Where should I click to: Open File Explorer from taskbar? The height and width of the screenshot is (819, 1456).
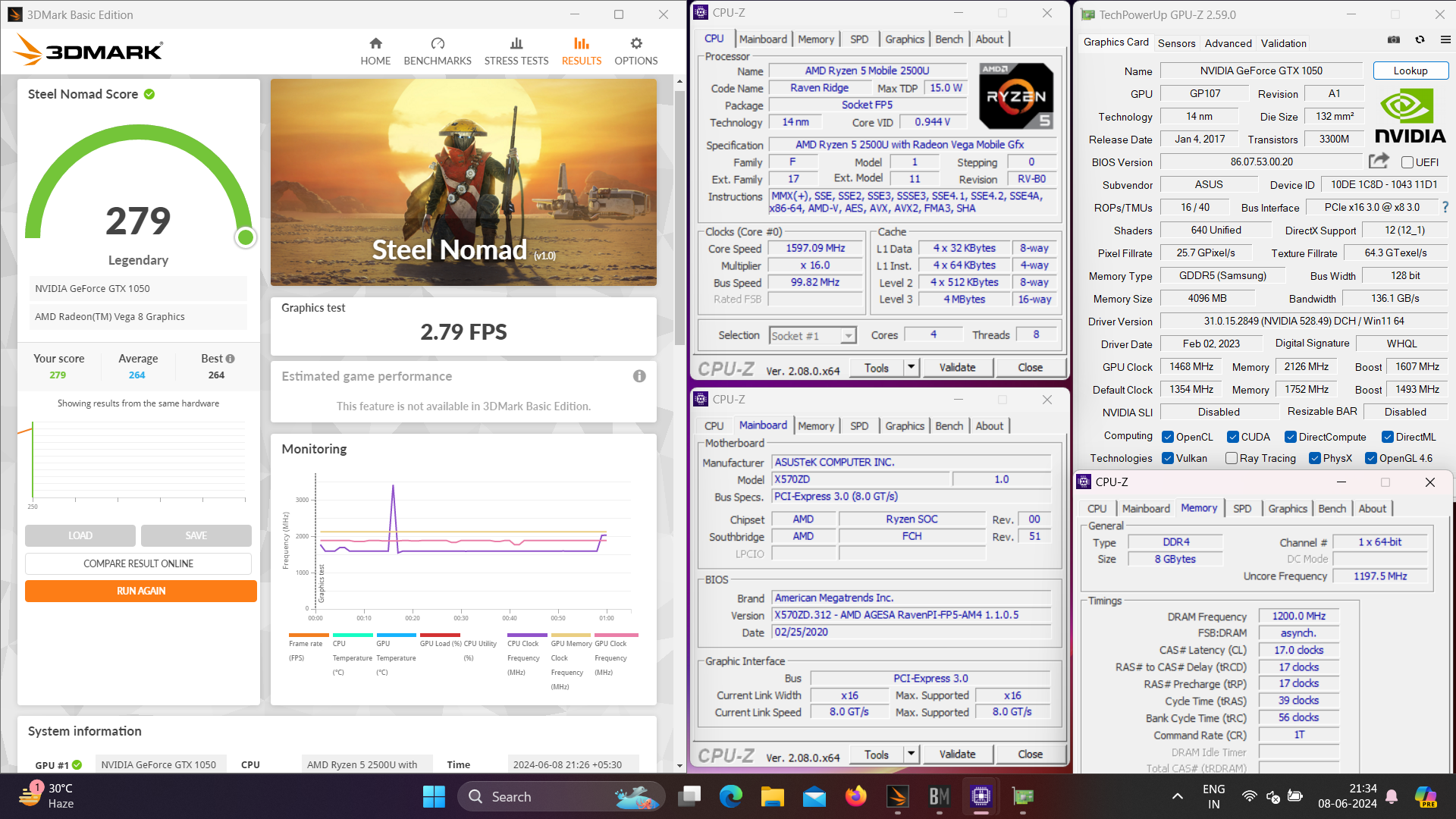(x=772, y=796)
